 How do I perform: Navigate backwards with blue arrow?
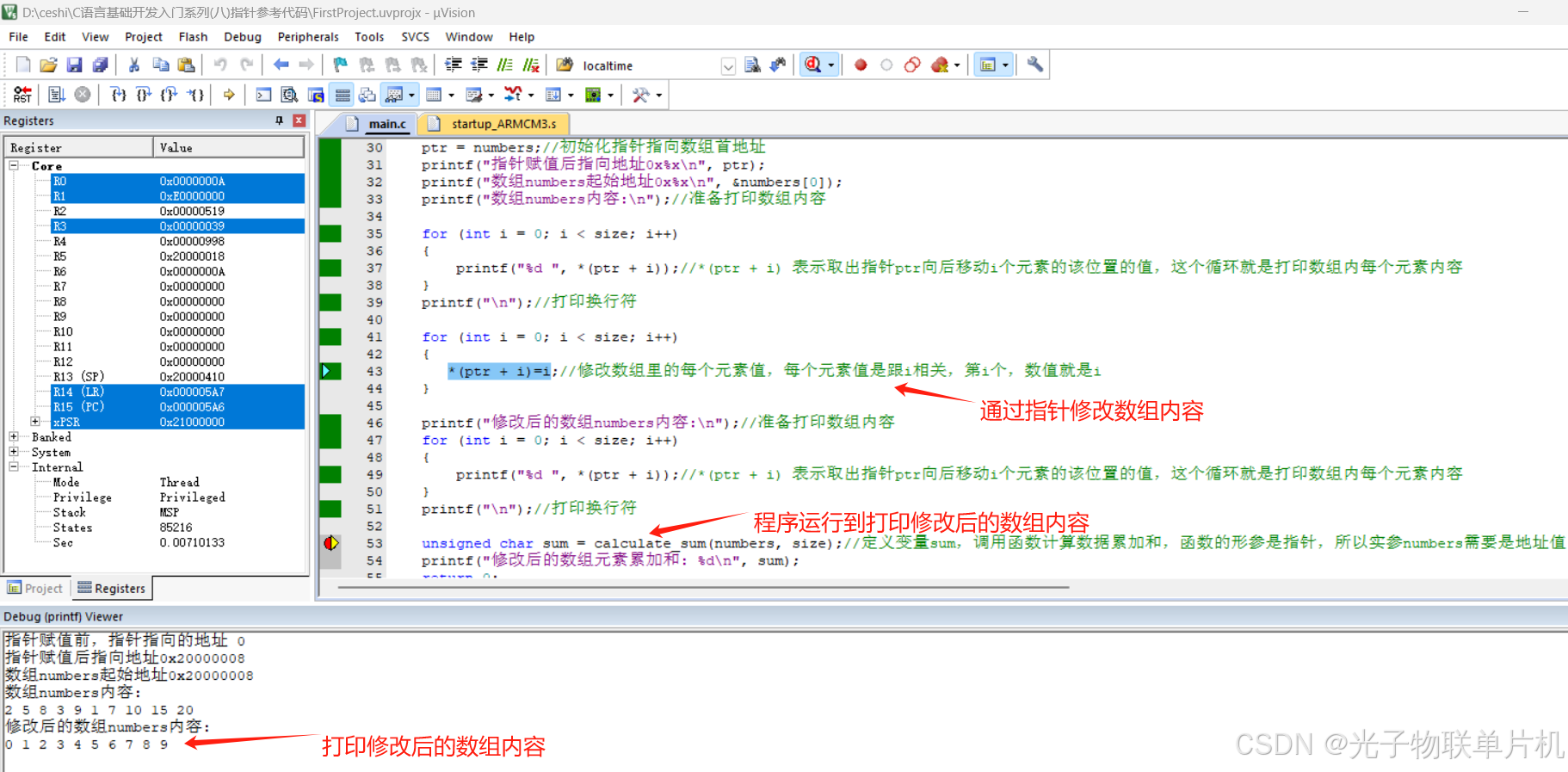click(281, 65)
